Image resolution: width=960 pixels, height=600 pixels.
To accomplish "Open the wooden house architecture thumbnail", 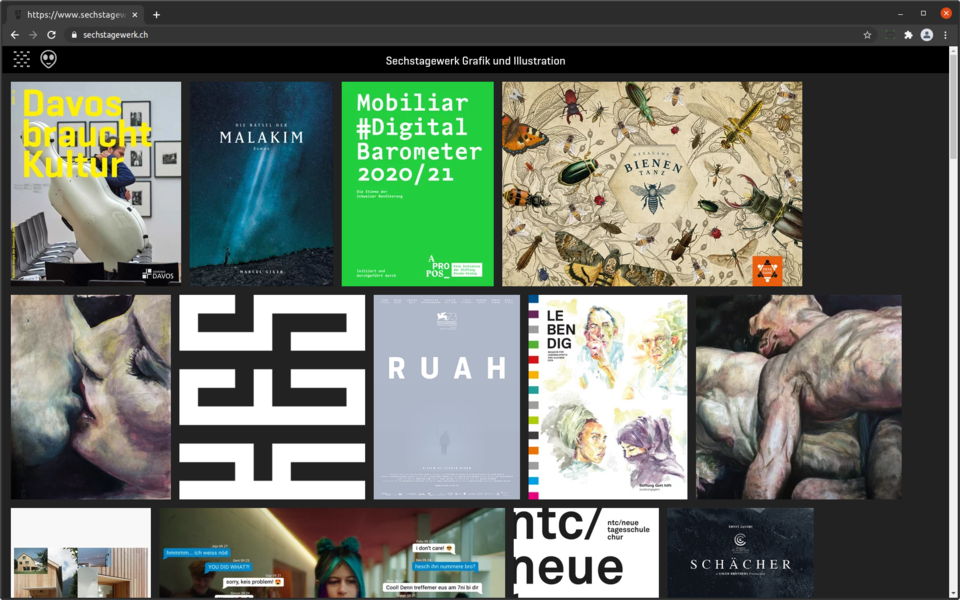I will pos(81,553).
